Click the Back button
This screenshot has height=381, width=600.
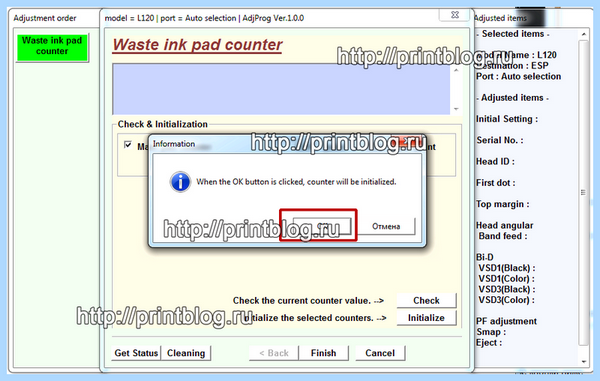click(274, 353)
